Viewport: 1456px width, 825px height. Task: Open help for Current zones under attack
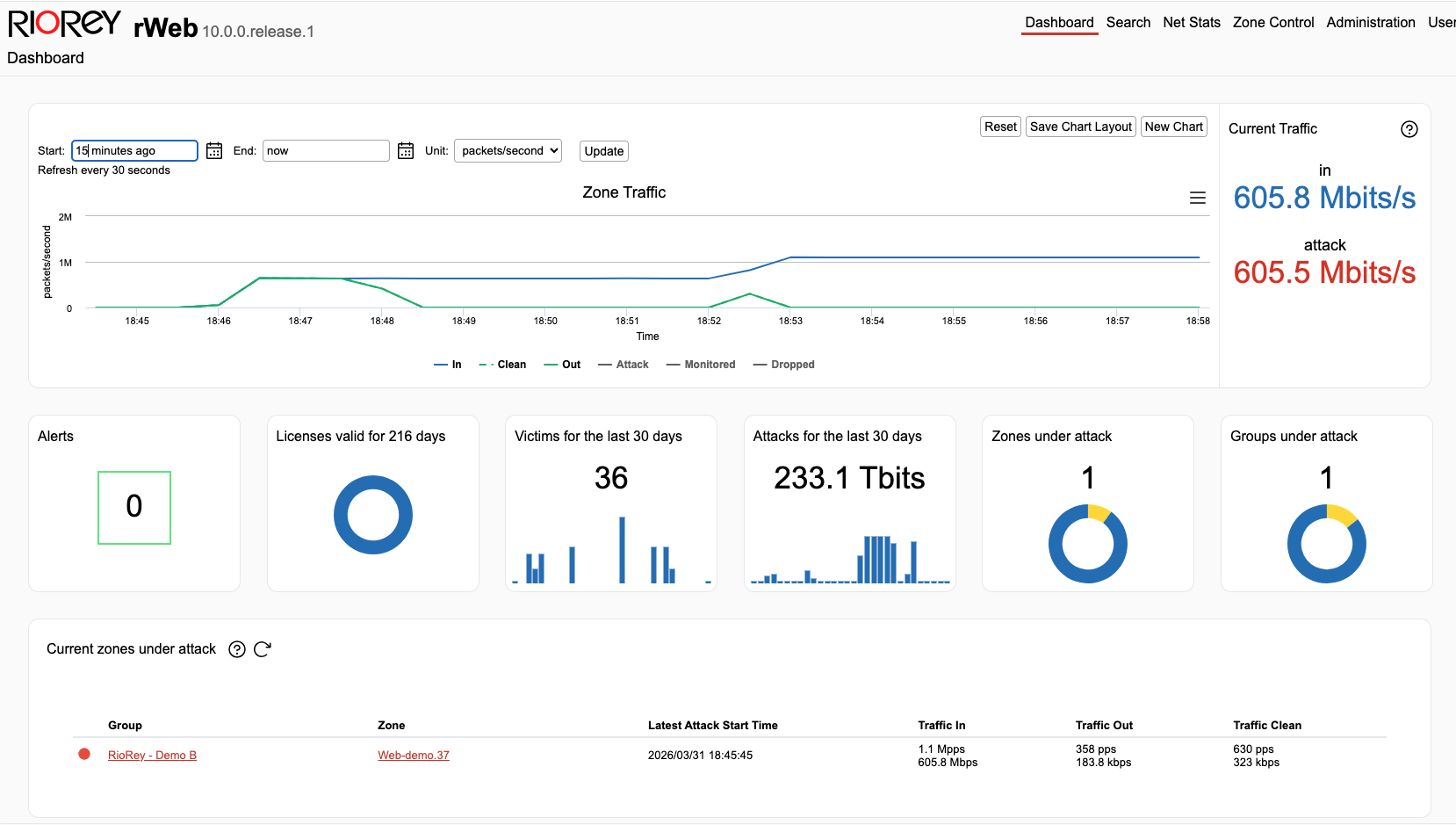coord(236,649)
